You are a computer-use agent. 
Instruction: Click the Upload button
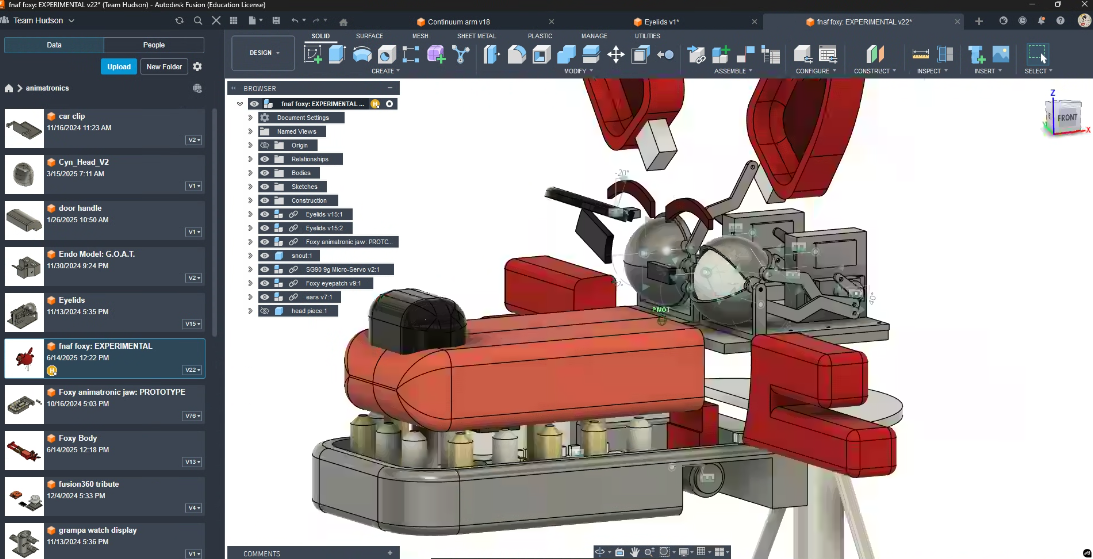coord(119,67)
